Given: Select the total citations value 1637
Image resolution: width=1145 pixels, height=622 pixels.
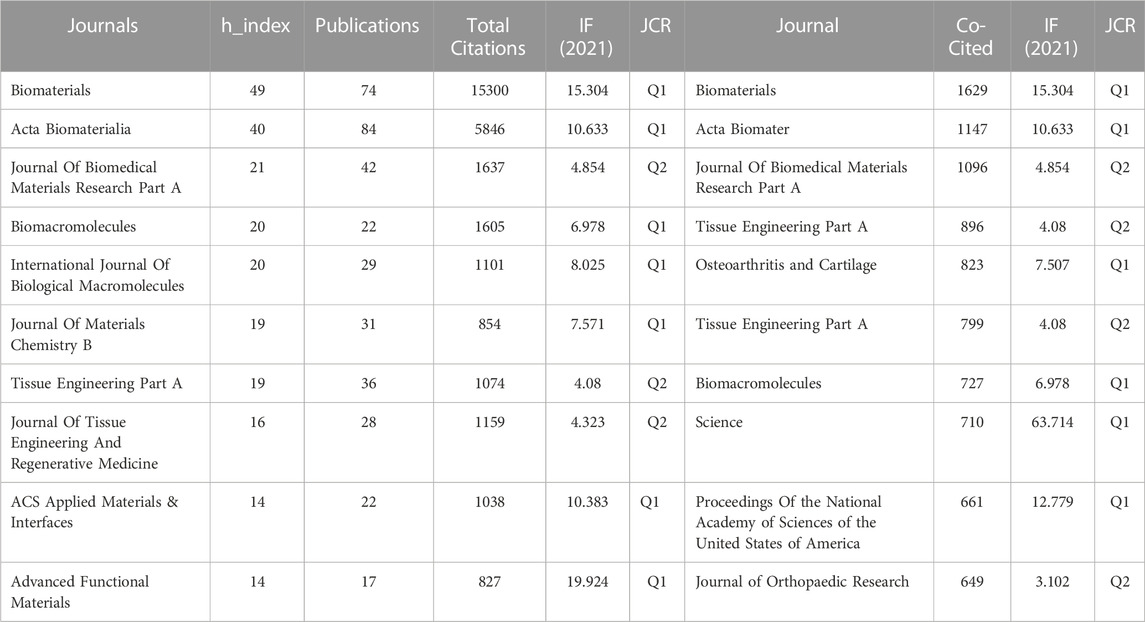Looking at the screenshot, I should tap(489, 167).
